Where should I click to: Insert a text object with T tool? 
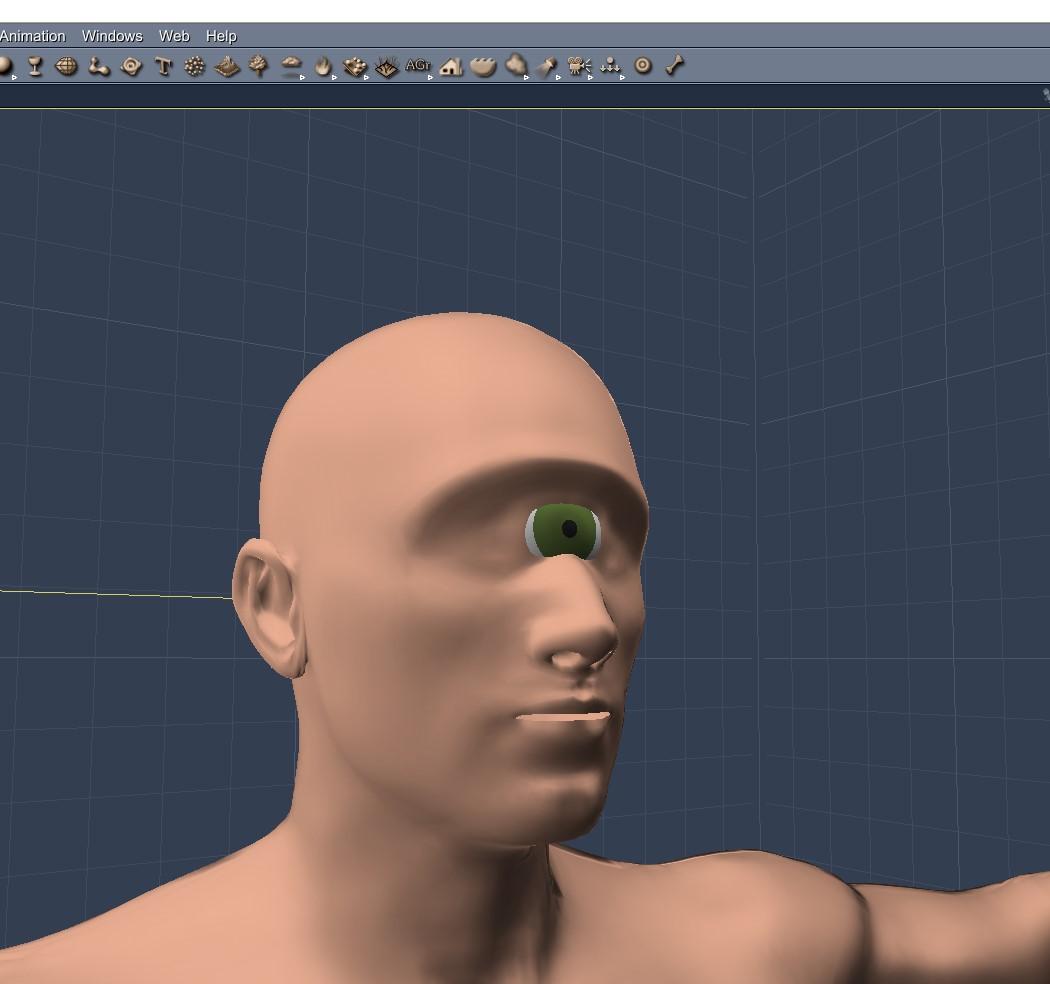point(163,66)
